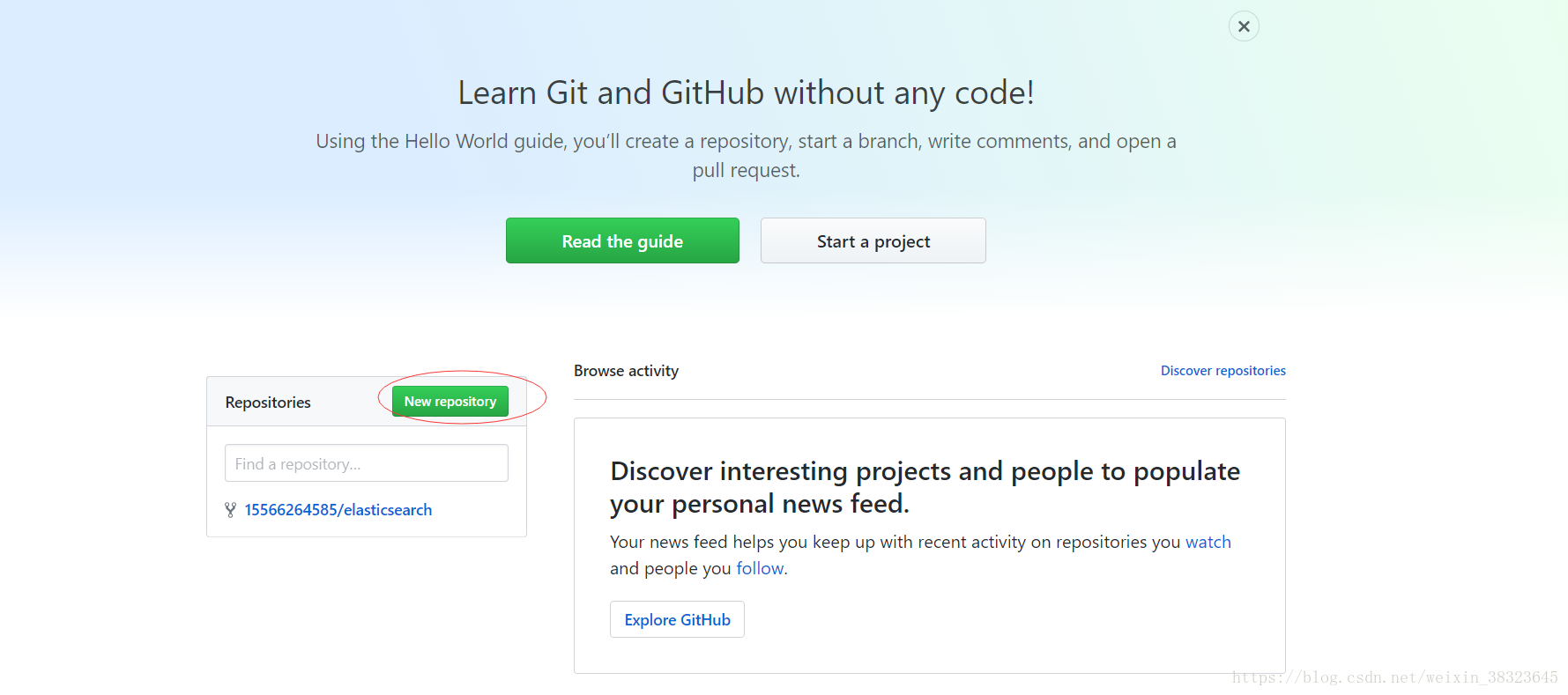Image resolution: width=1568 pixels, height=695 pixels.
Task: Click the Explore GitHub button
Action: pyautogui.click(x=677, y=619)
